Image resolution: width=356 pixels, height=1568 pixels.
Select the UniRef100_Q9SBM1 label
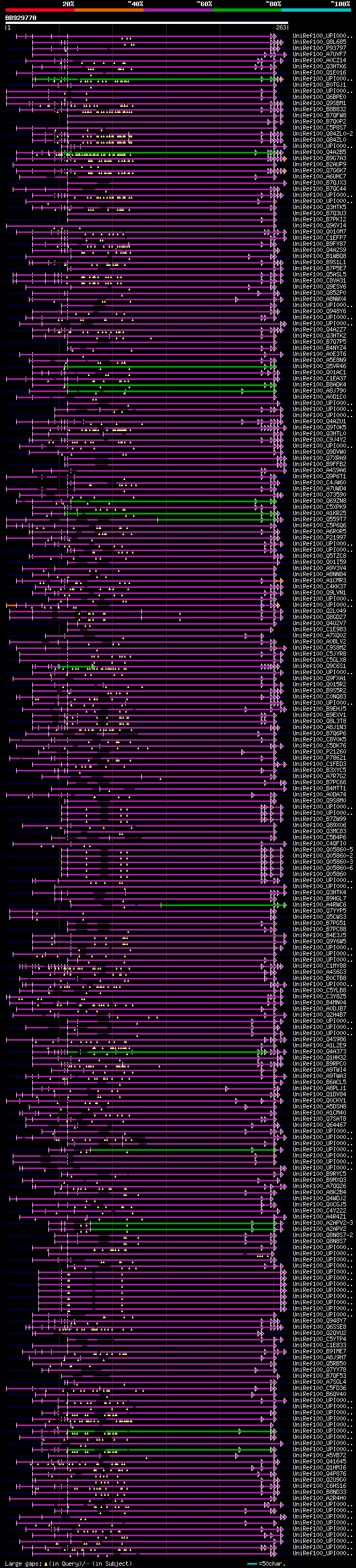[x=319, y=103]
